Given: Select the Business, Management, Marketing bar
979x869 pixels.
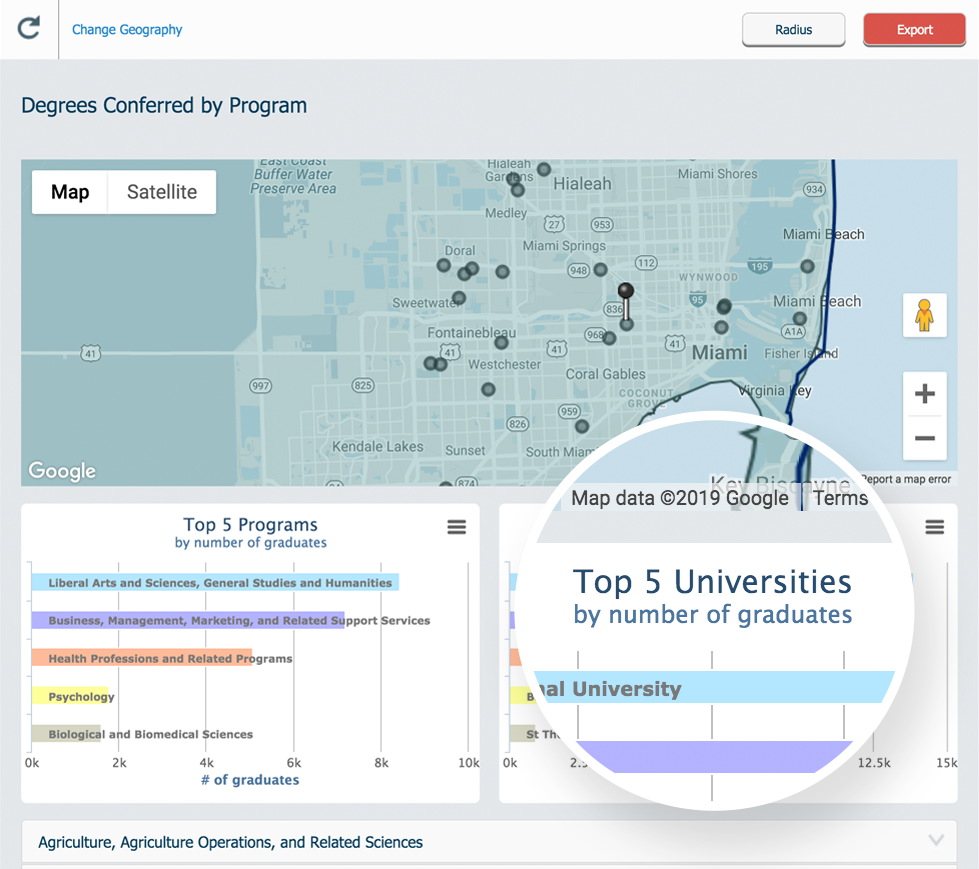Looking at the screenshot, I should (x=187, y=620).
